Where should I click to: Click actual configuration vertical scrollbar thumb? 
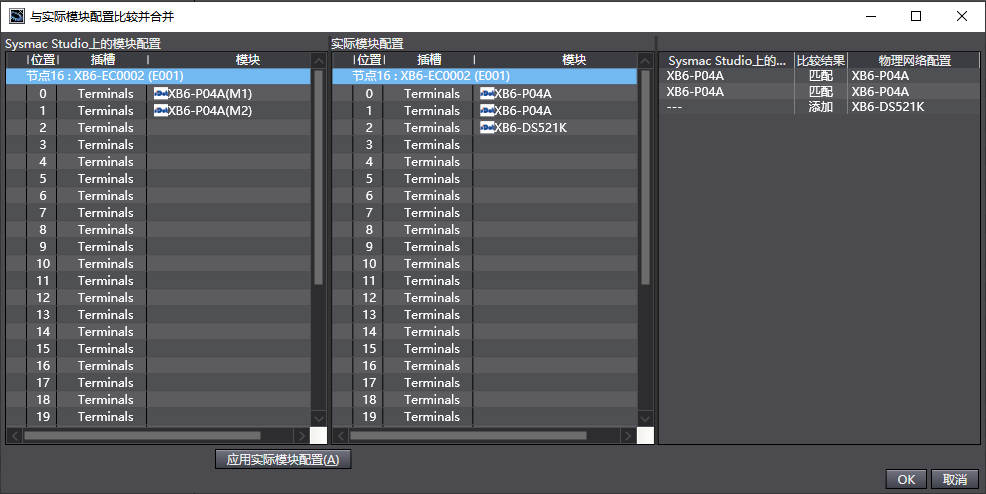point(645,177)
